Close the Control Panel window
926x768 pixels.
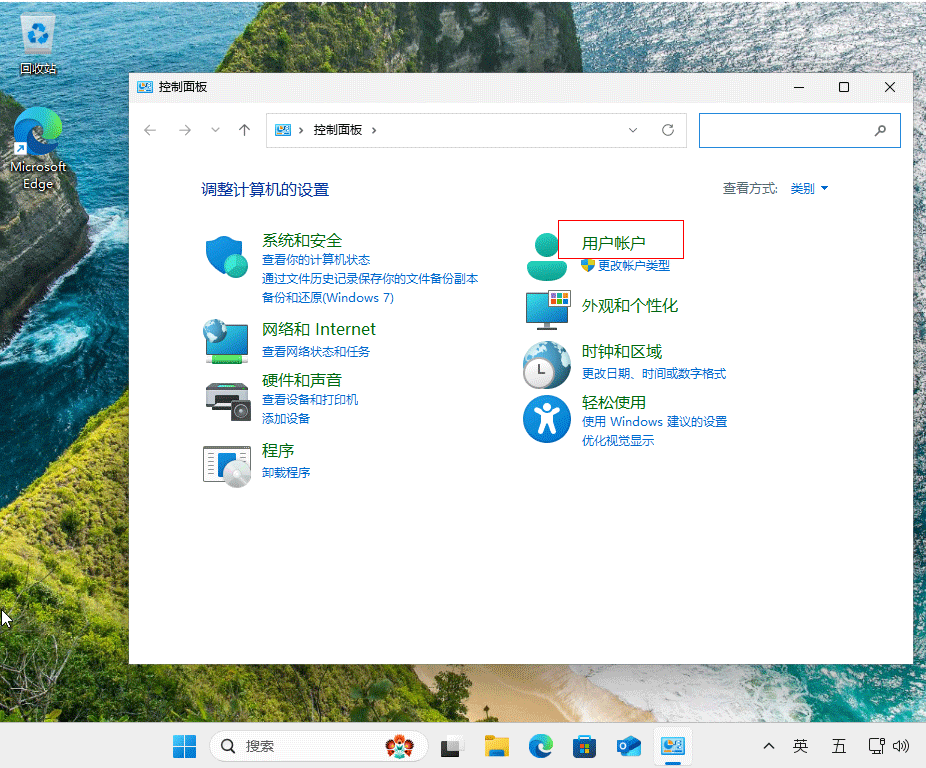[890, 87]
